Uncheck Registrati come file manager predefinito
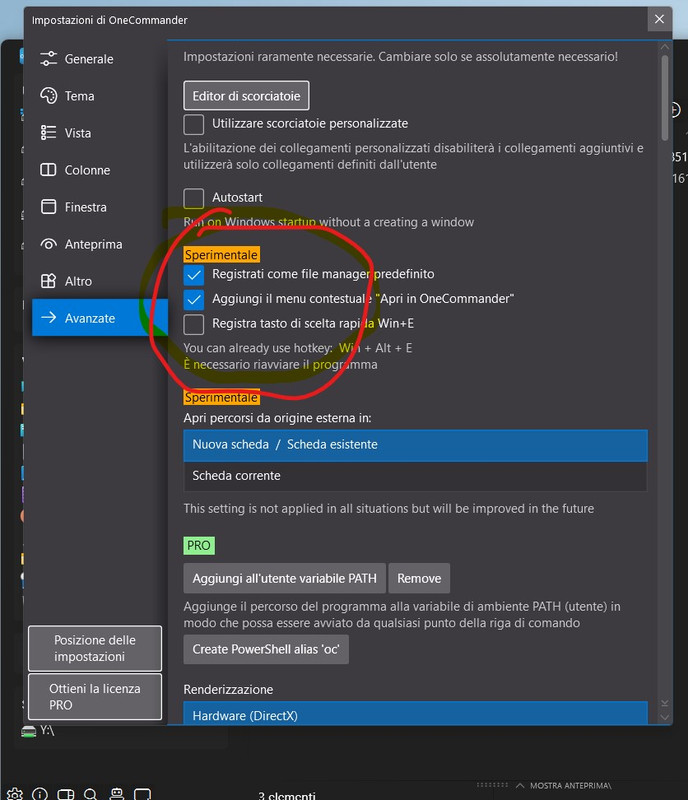 click(x=193, y=274)
